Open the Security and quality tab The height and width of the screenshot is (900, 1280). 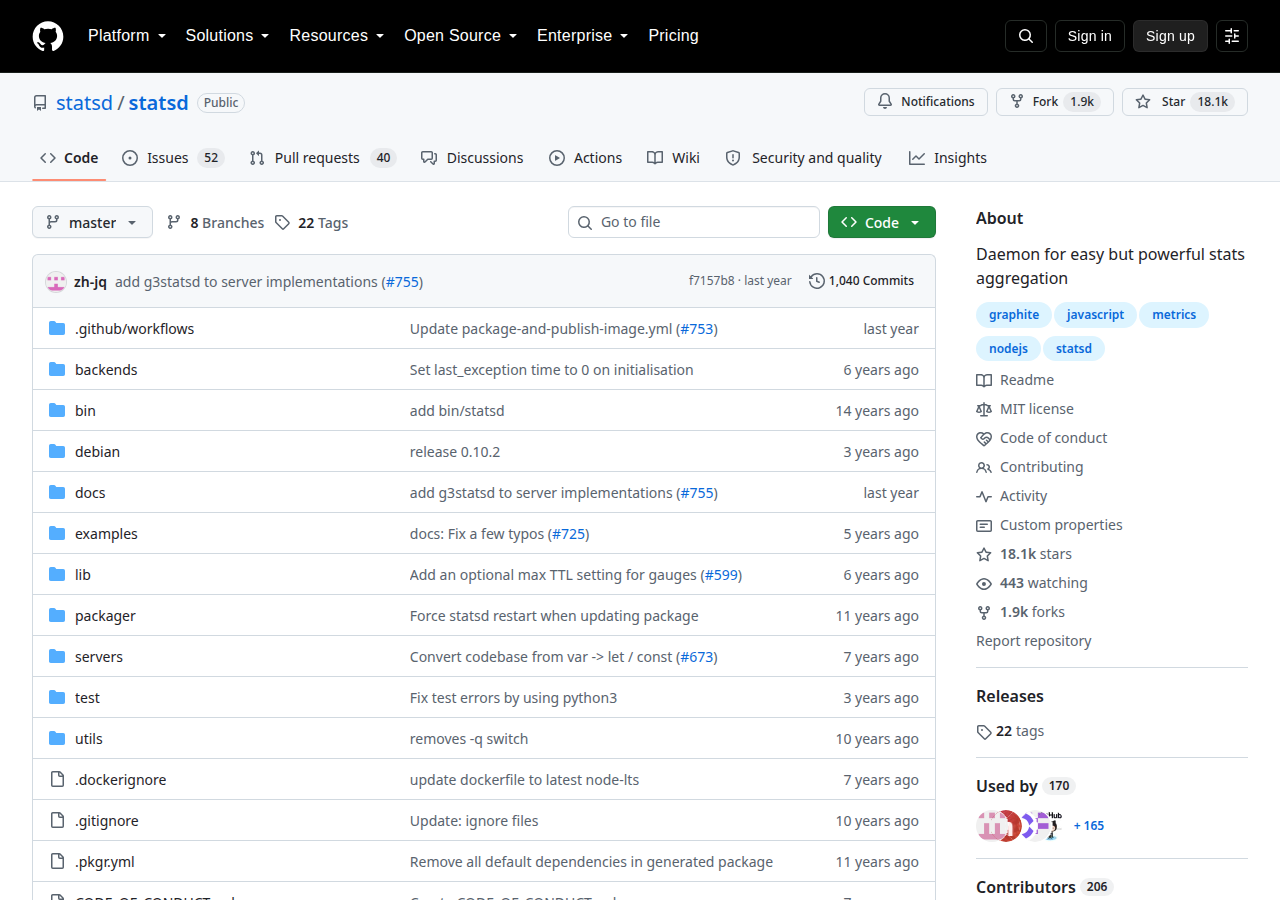click(804, 158)
